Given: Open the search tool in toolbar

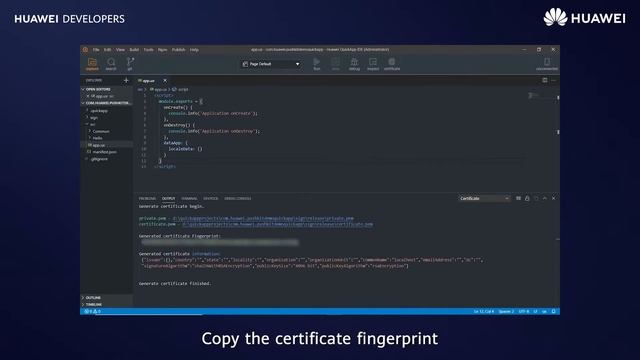Looking at the screenshot, I should (x=111, y=64).
